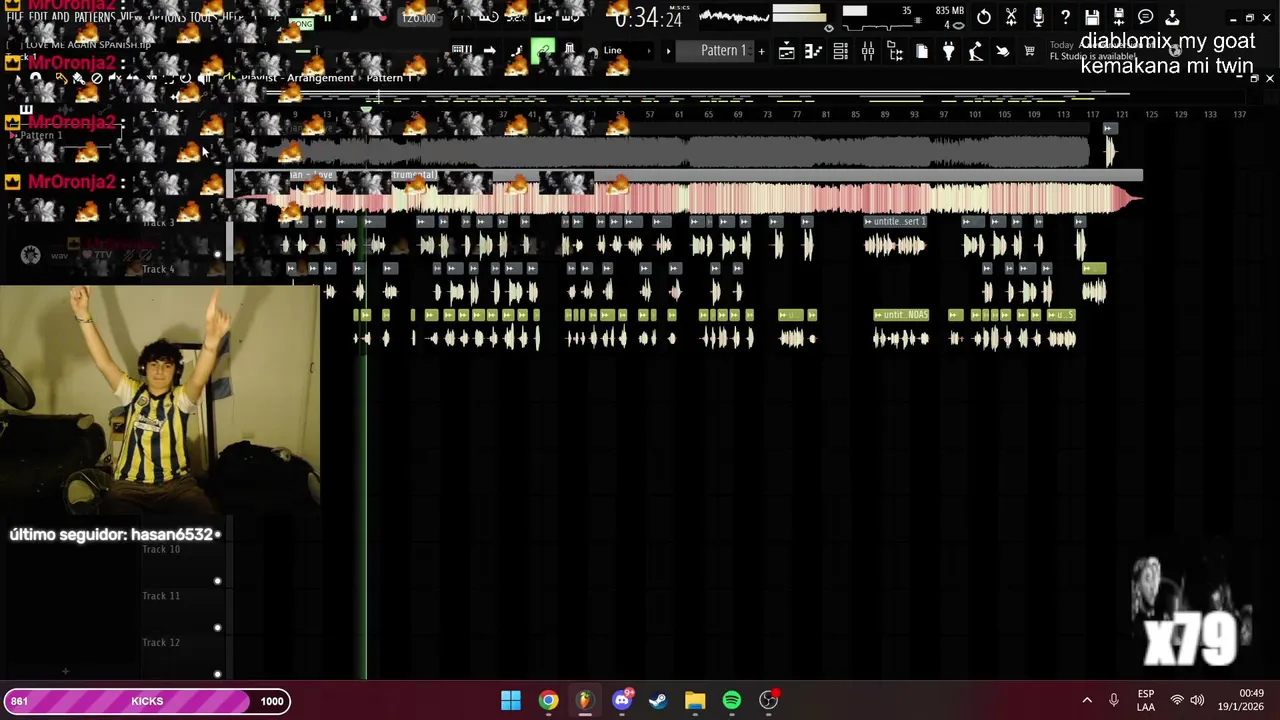
Task: Open the shopping cart shop icon
Action: (1029, 51)
